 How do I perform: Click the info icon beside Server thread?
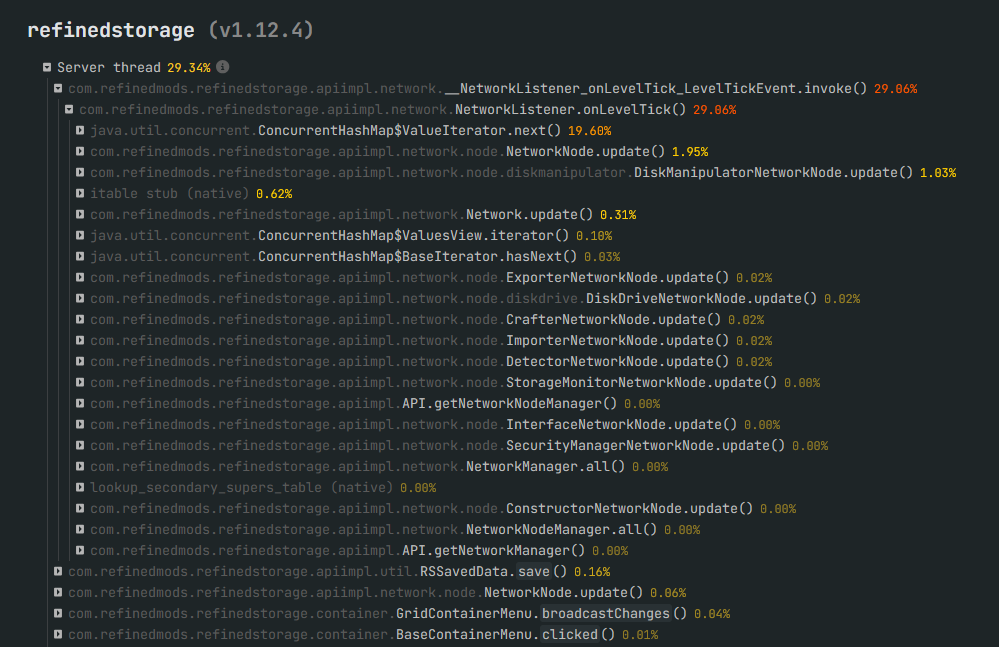click(x=222, y=67)
